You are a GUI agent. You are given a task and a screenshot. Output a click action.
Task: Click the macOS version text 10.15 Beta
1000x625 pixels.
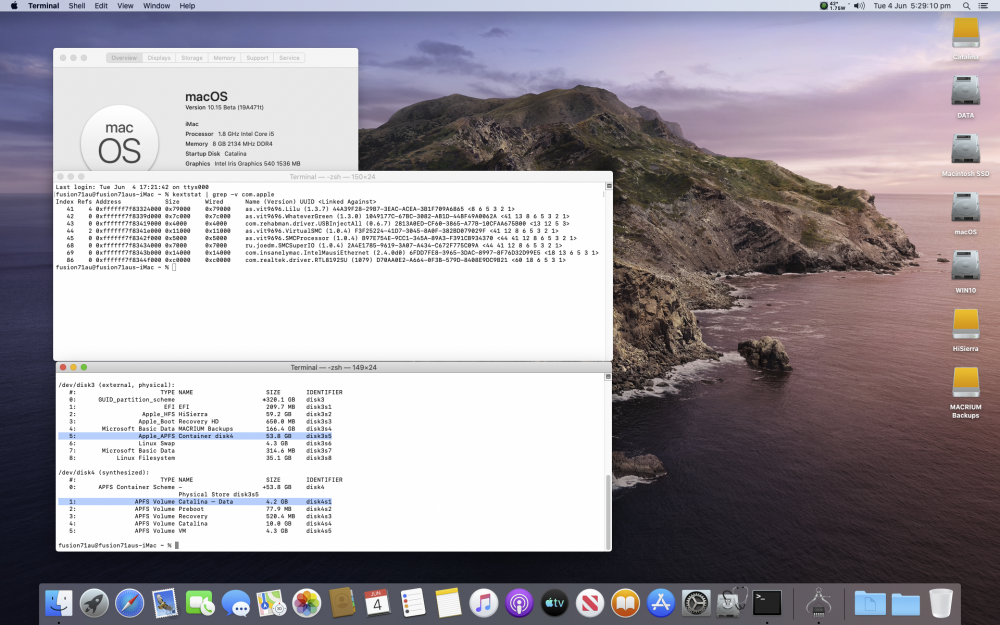pos(224,107)
